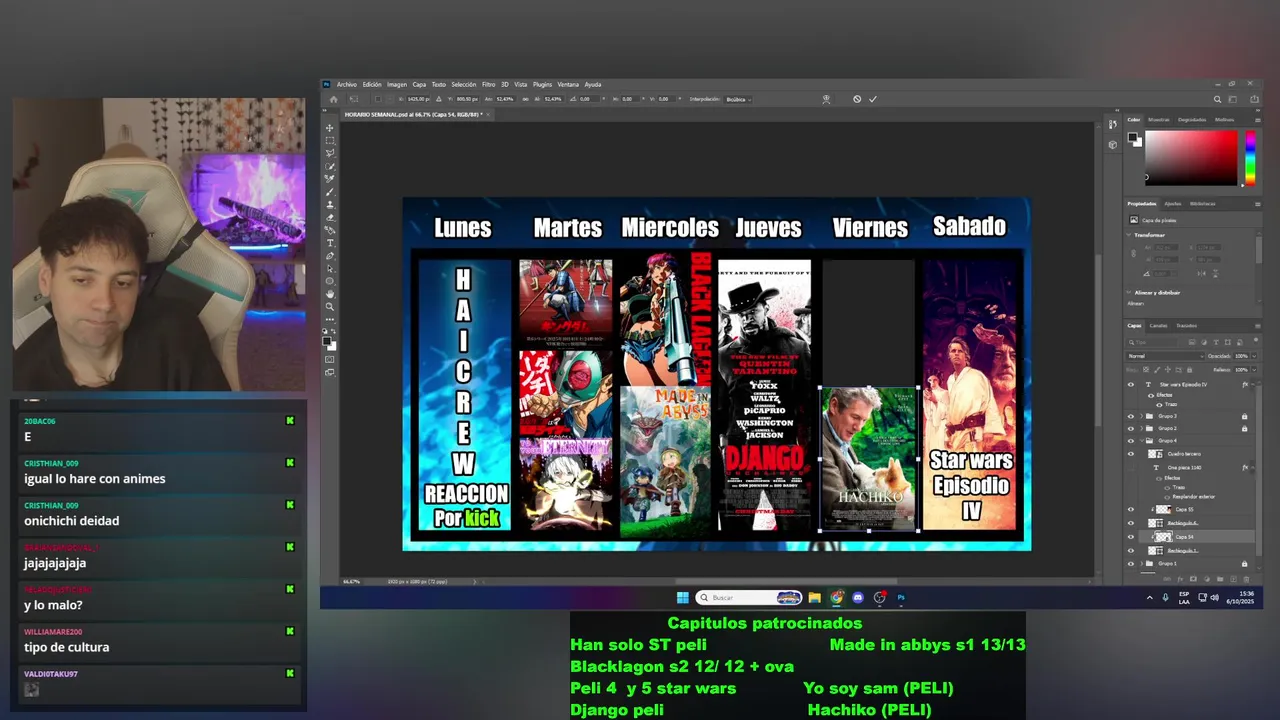The width and height of the screenshot is (1280, 720).
Task: Select the Move tool
Action: [x=330, y=128]
